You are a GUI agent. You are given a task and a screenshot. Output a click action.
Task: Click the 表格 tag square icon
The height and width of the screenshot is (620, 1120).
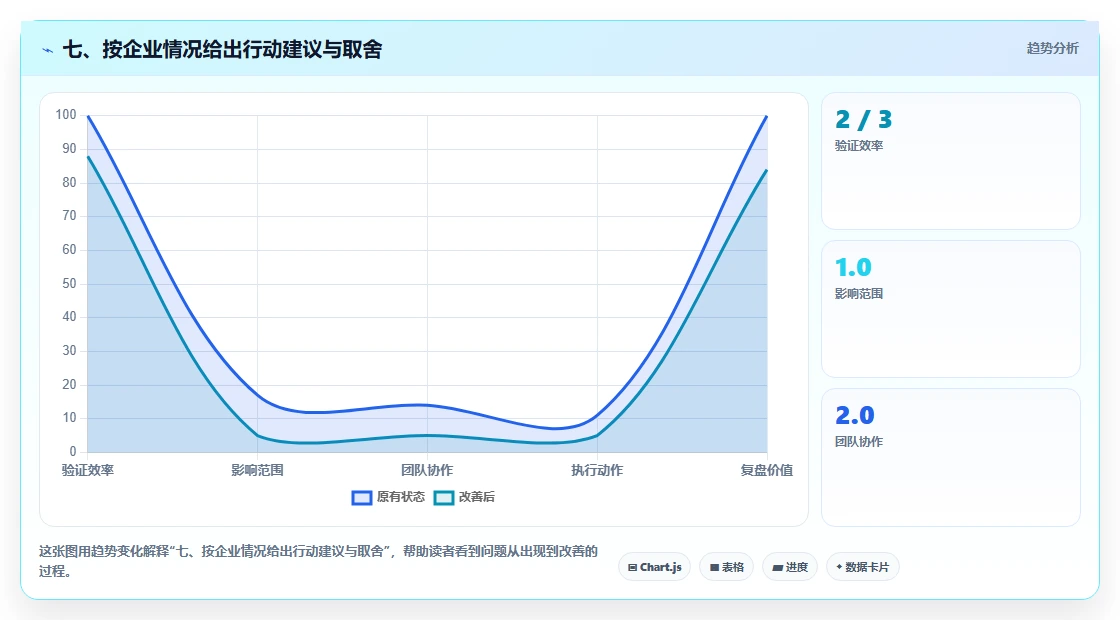[x=714, y=568]
